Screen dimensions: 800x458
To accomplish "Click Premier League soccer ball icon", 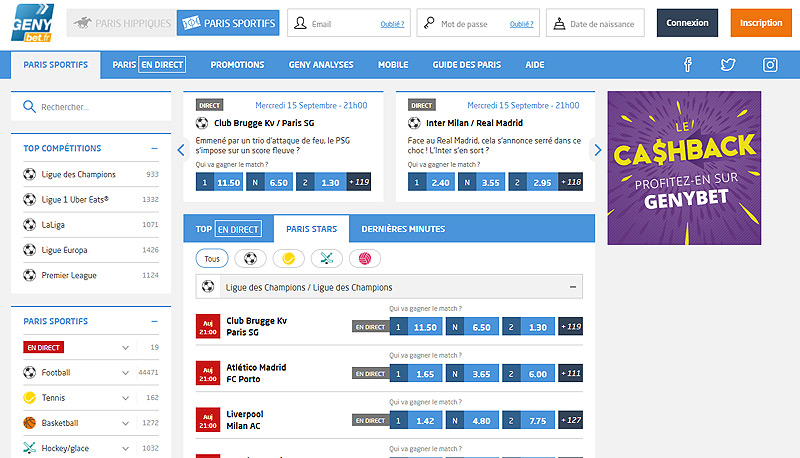I will pos(30,275).
